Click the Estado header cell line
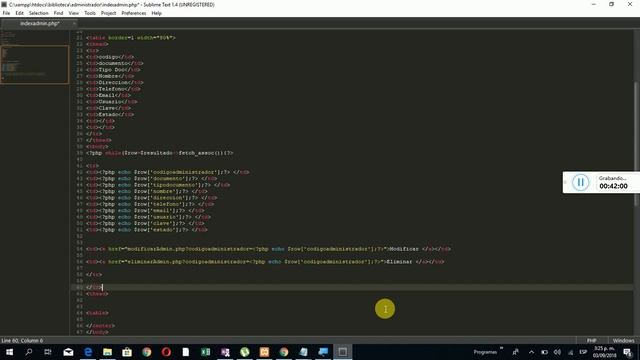This screenshot has width=640, height=360. [x=110, y=114]
